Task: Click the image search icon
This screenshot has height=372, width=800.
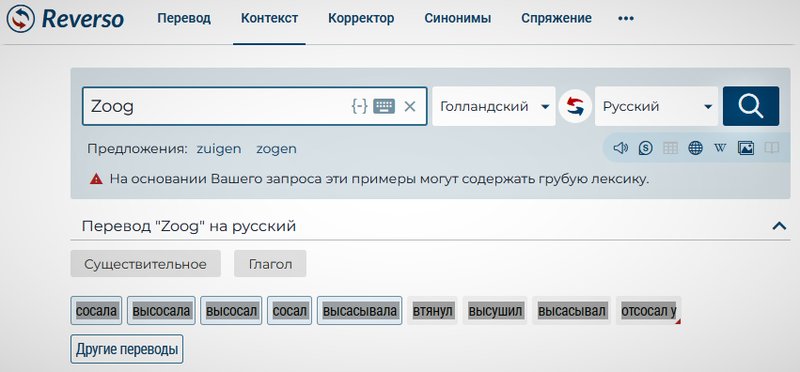Action: [746, 148]
